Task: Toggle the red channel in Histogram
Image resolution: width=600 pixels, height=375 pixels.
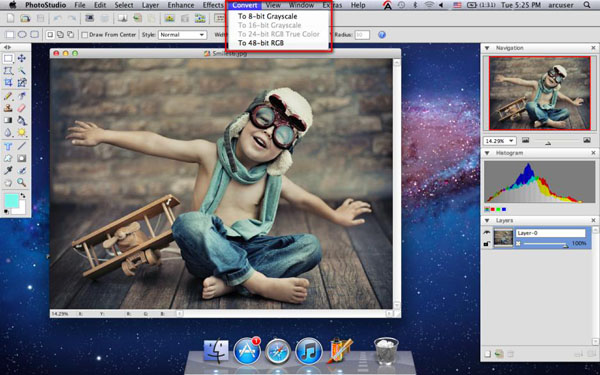Action: [492, 209]
